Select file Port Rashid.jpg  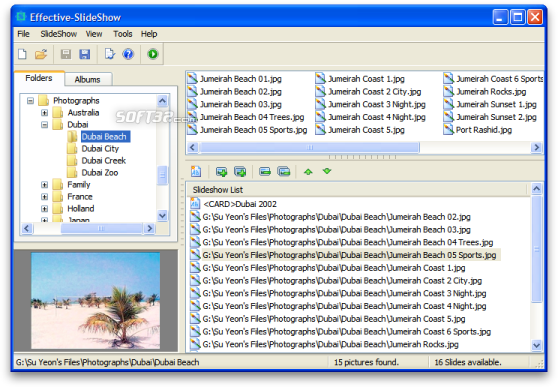(x=484, y=130)
